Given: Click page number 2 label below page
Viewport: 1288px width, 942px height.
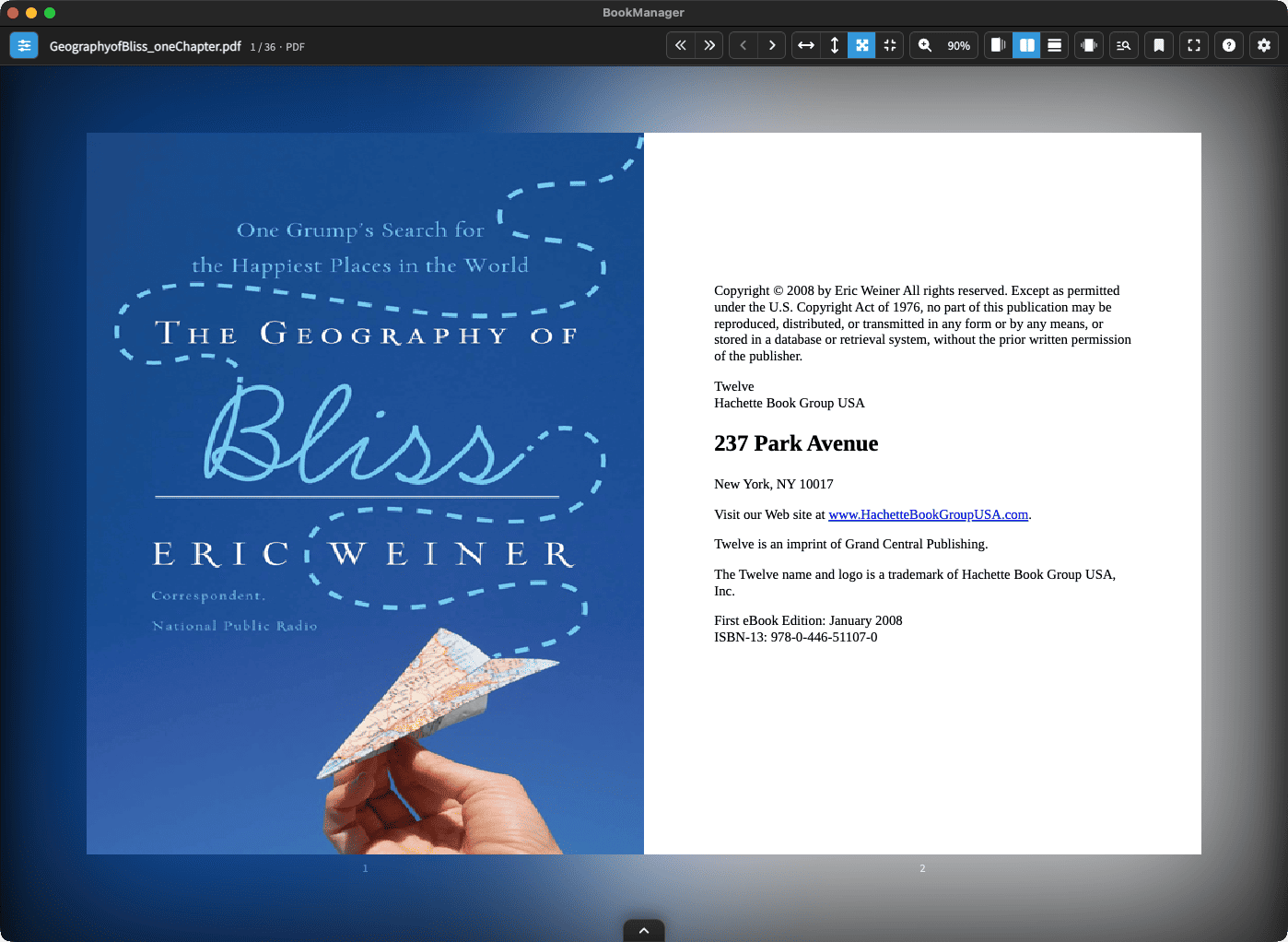Looking at the screenshot, I should (x=922, y=868).
